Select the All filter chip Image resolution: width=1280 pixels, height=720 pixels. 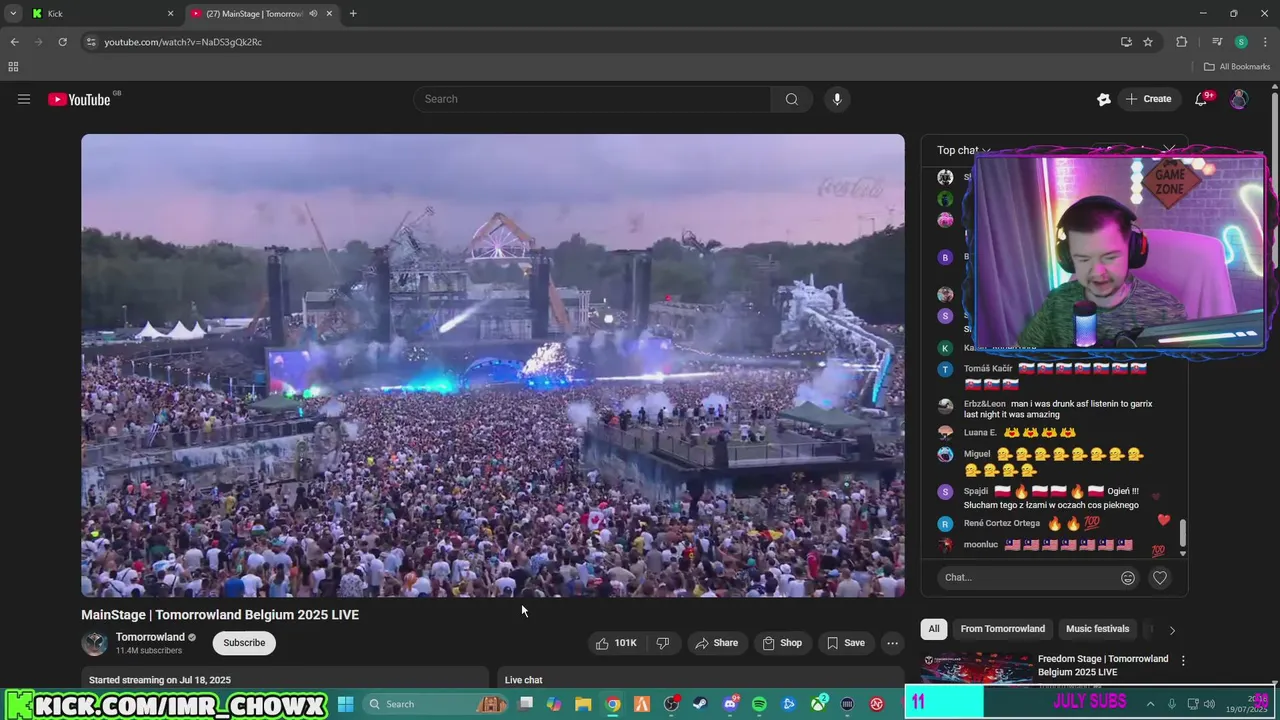pyautogui.click(x=934, y=629)
